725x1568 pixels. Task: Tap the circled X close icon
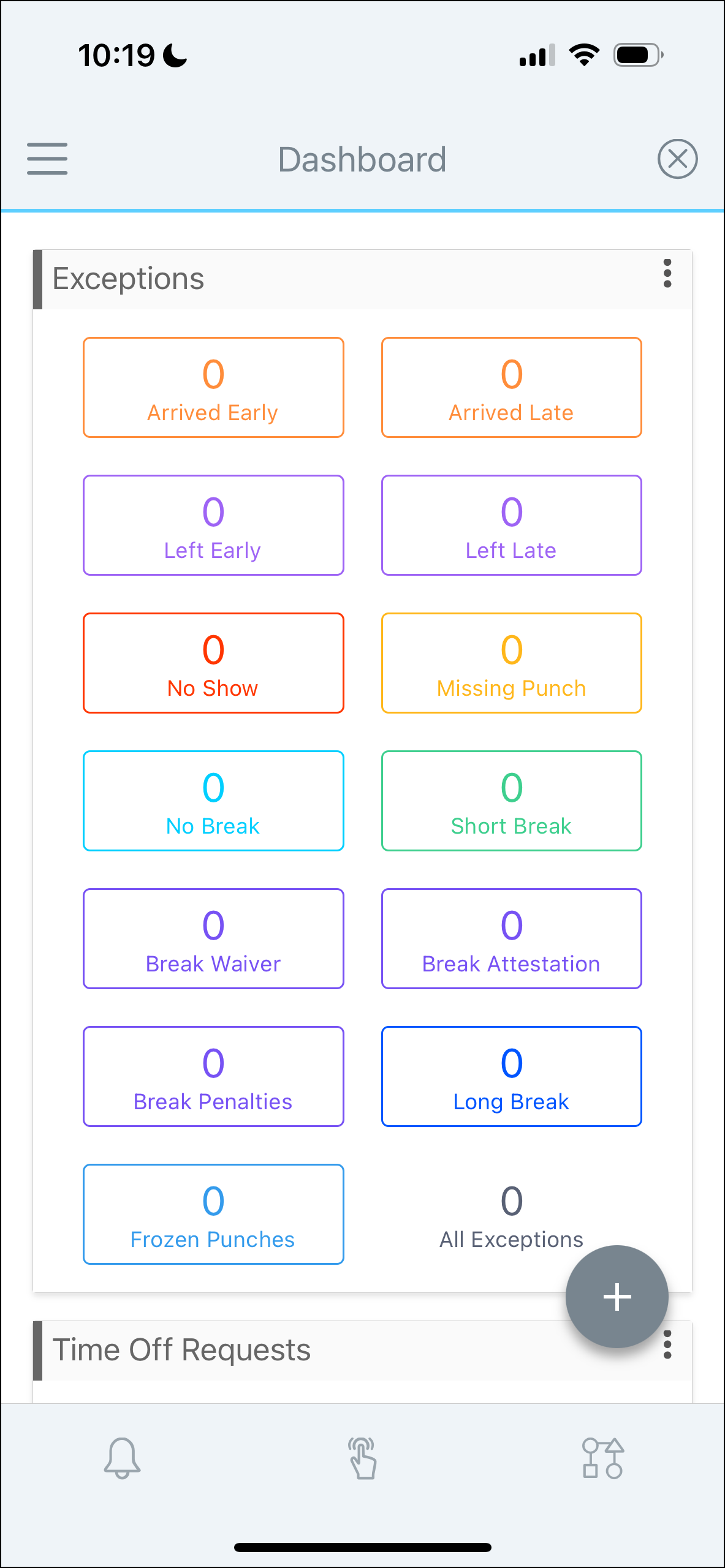coord(677,159)
